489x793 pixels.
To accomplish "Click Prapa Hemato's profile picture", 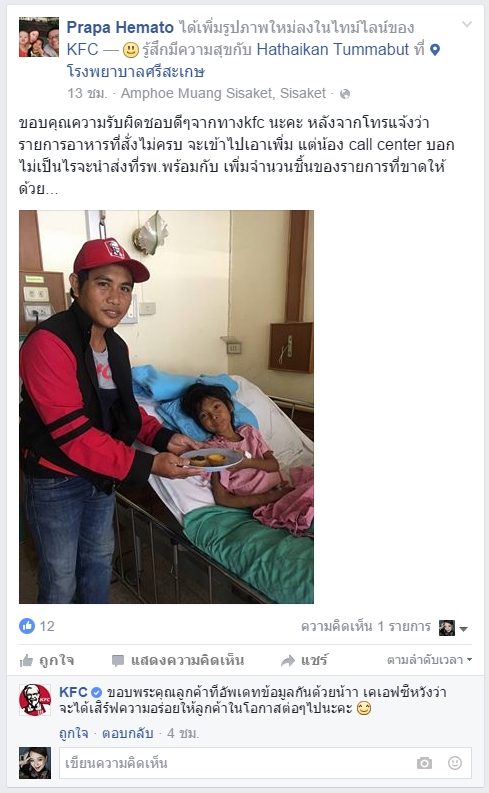I will click(x=39, y=37).
